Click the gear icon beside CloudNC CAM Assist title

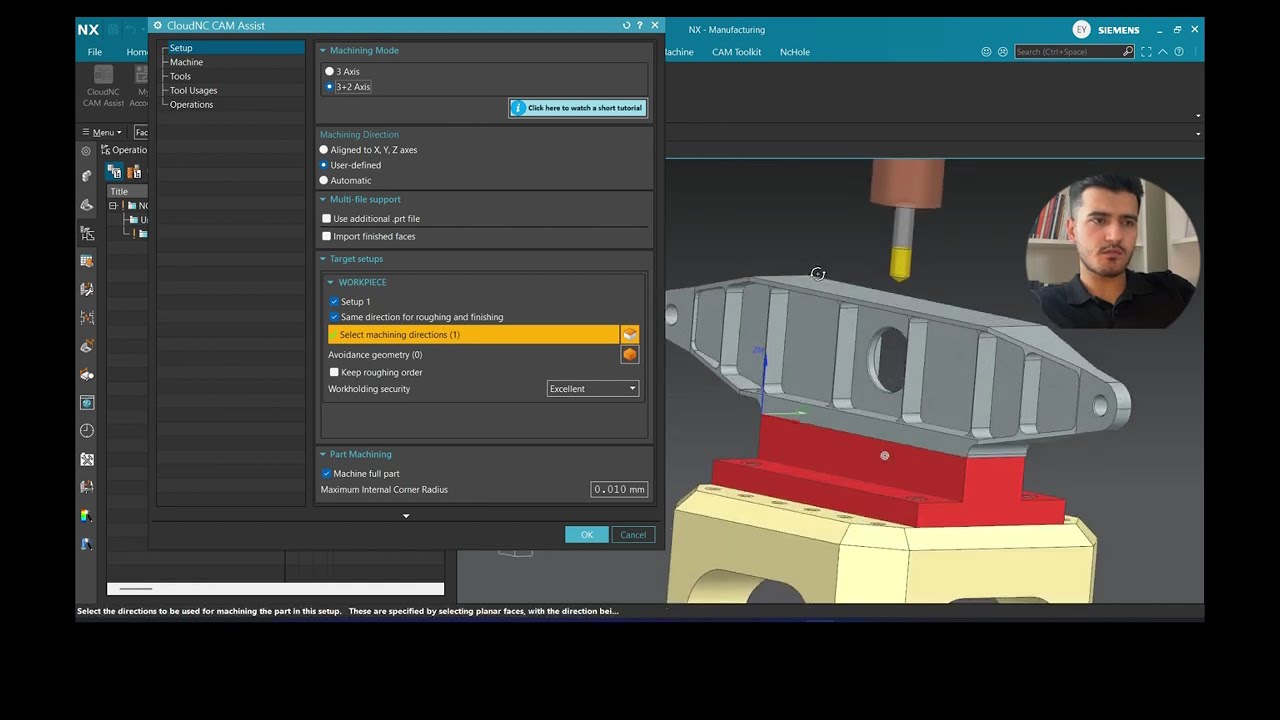click(157, 26)
